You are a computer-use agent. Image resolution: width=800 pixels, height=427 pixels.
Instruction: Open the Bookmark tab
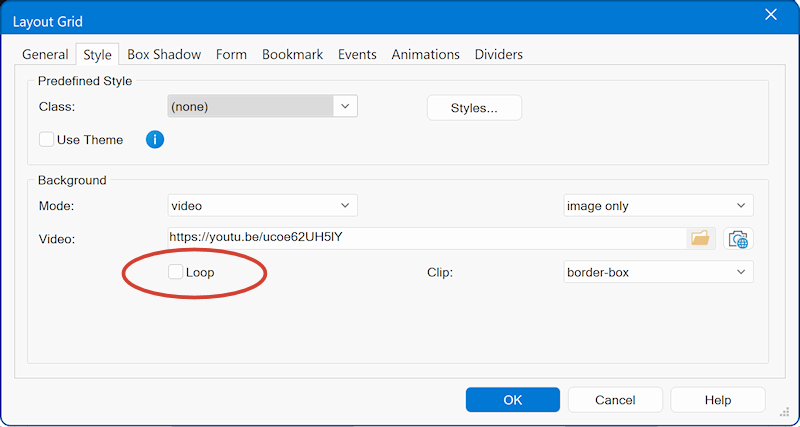click(x=292, y=55)
